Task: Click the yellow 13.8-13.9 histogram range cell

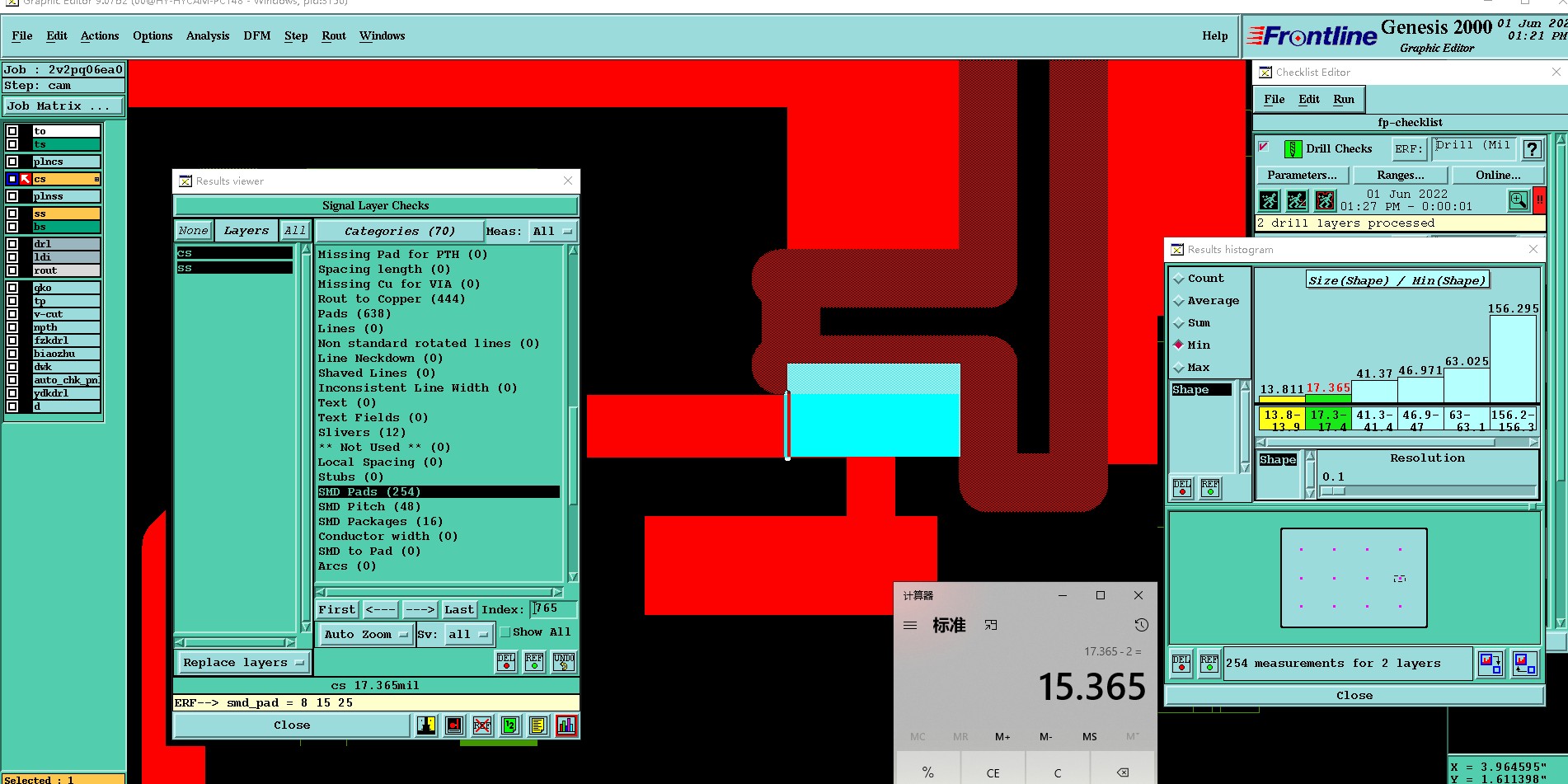Action: click(x=1281, y=418)
